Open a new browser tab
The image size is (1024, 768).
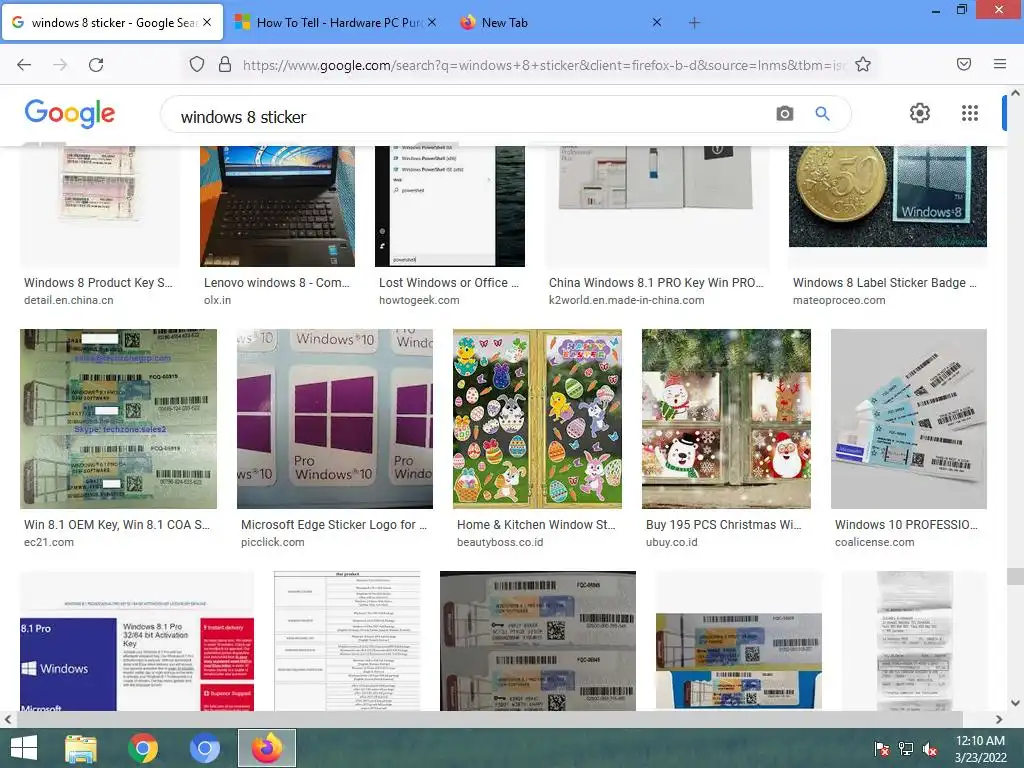[694, 23]
